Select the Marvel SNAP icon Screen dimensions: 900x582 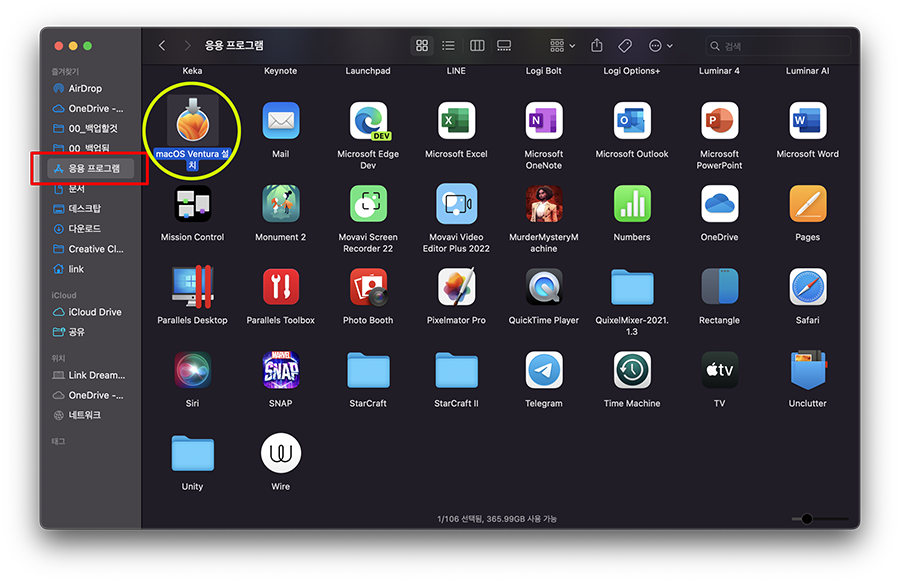pos(281,370)
